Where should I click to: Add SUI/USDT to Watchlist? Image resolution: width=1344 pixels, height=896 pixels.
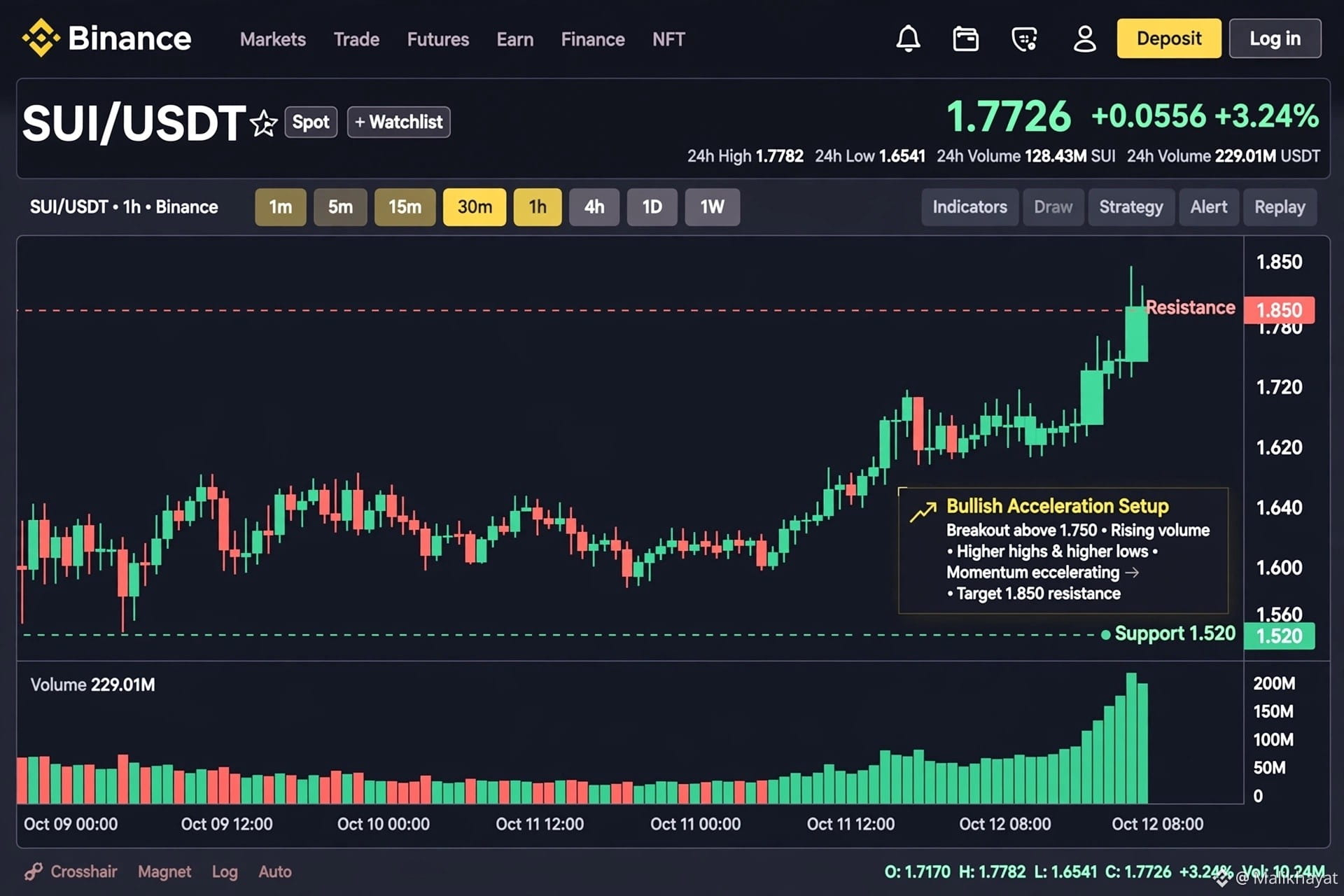tap(399, 122)
